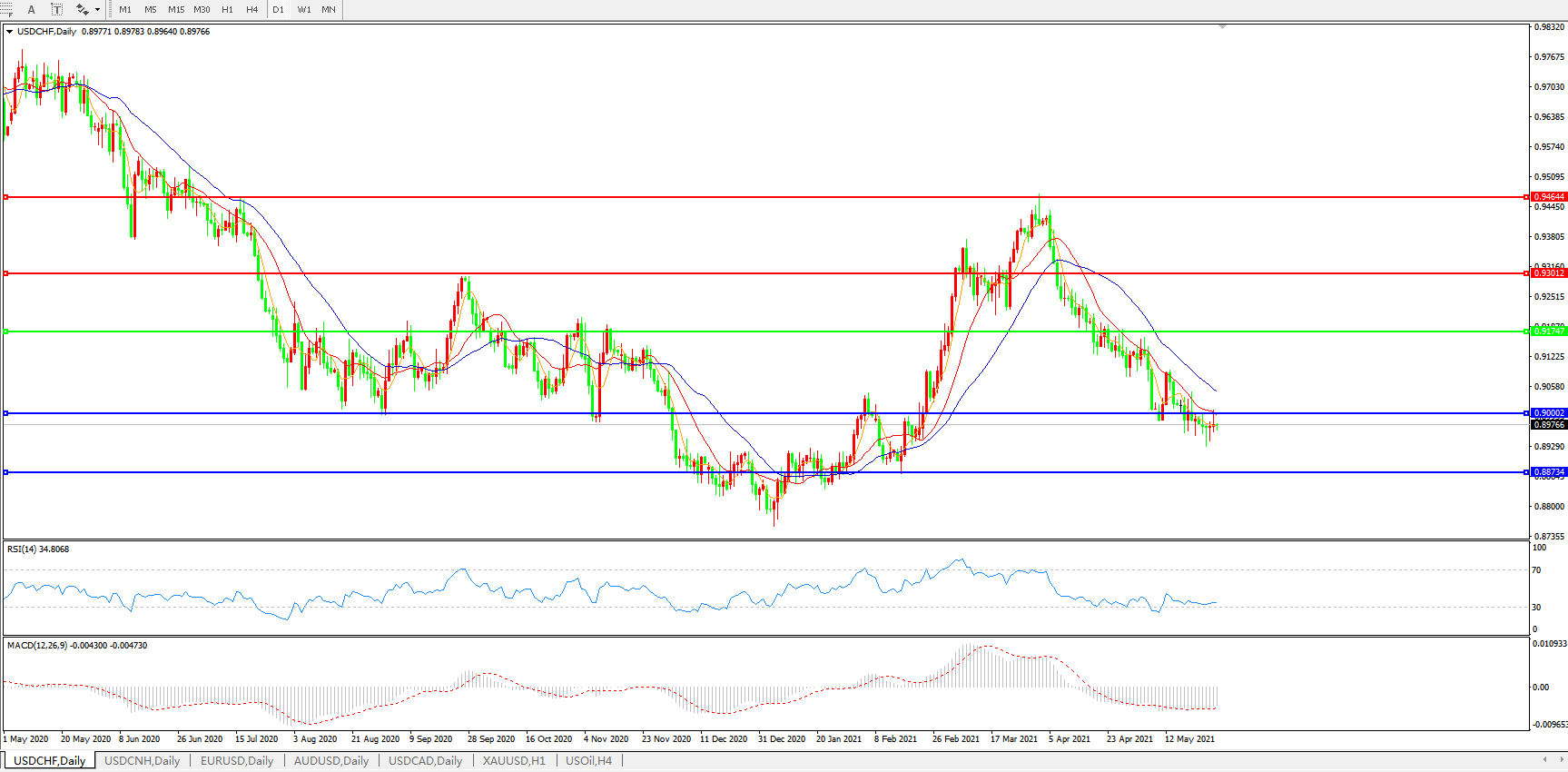The height and width of the screenshot is (772, 1568).
Task: Open the Arrows tool dropdown arrow
Action: point(97,10)
